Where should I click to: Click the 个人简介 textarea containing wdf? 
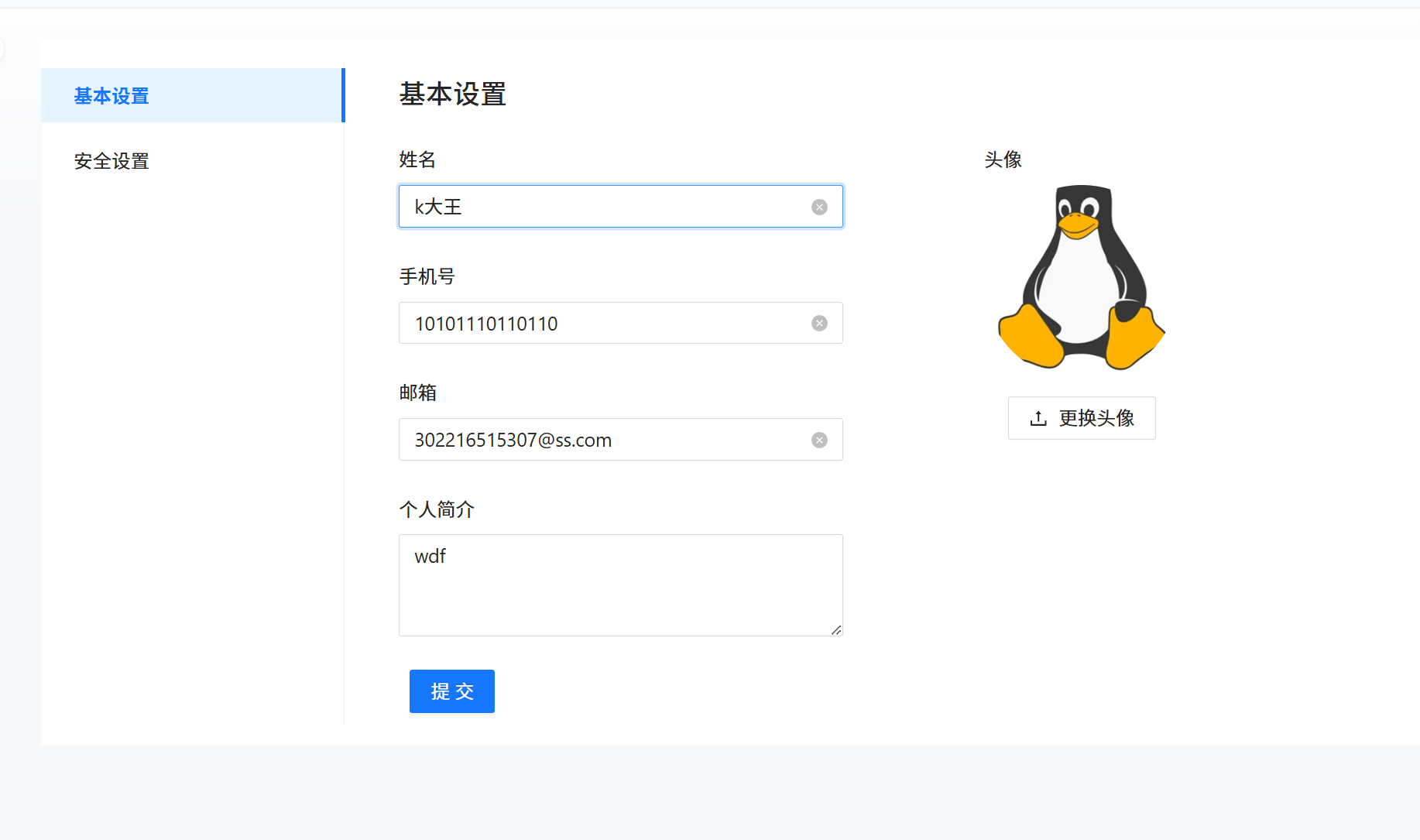621,585
